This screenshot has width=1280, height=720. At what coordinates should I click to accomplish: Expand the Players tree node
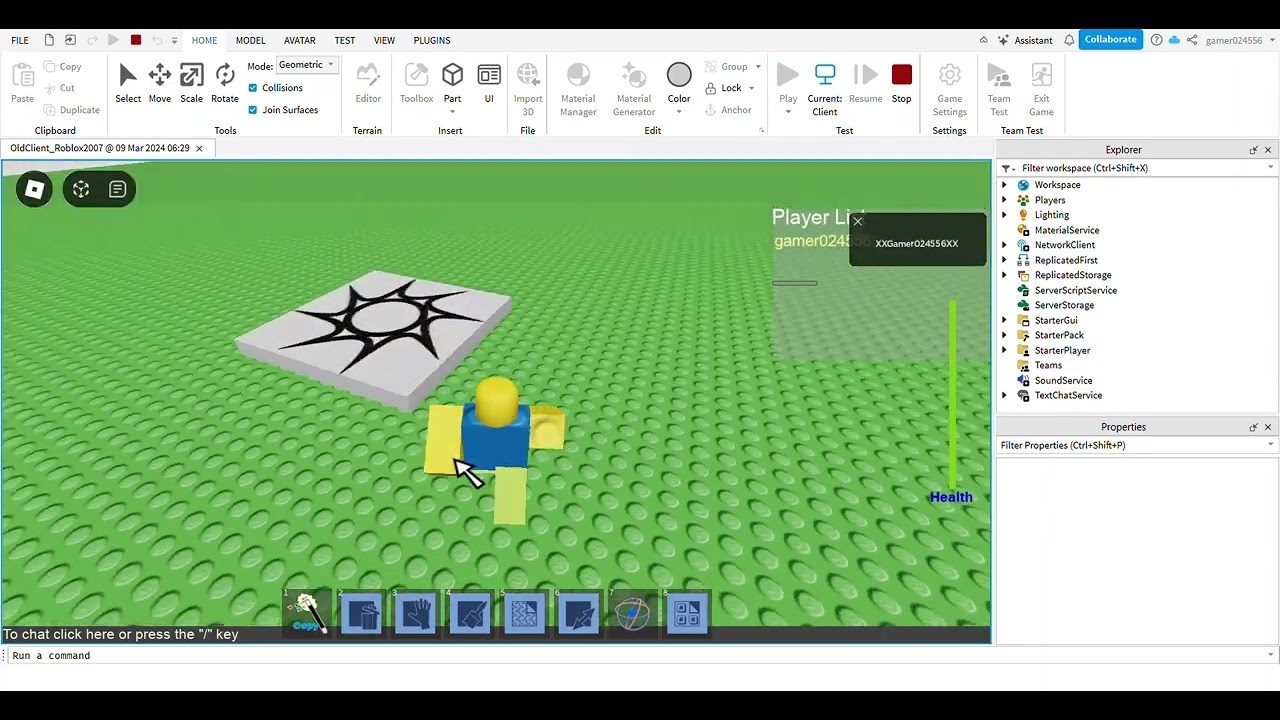pyautogui.click(x=1005, y=200)
